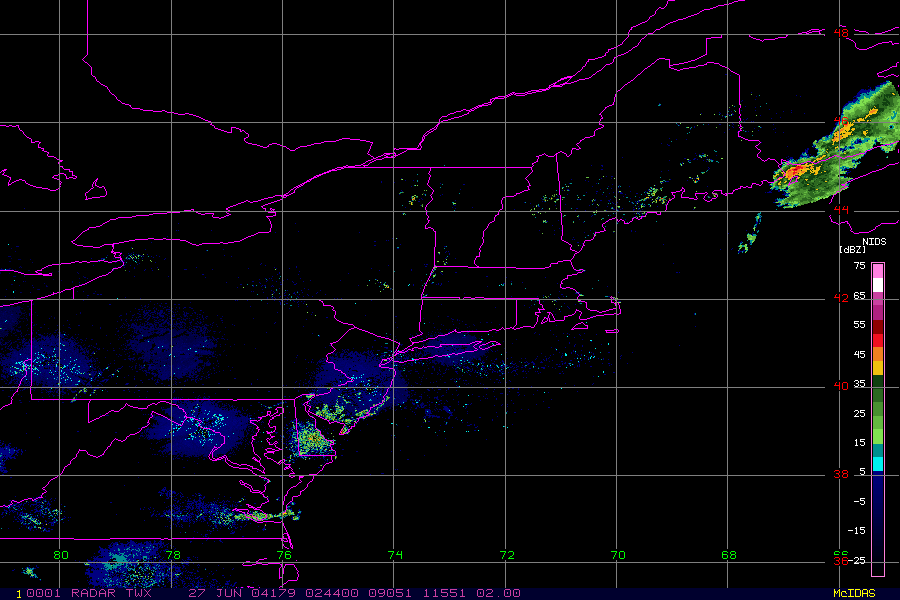
Task: Select the green 68 longitude label
Action: coord(728,555)
